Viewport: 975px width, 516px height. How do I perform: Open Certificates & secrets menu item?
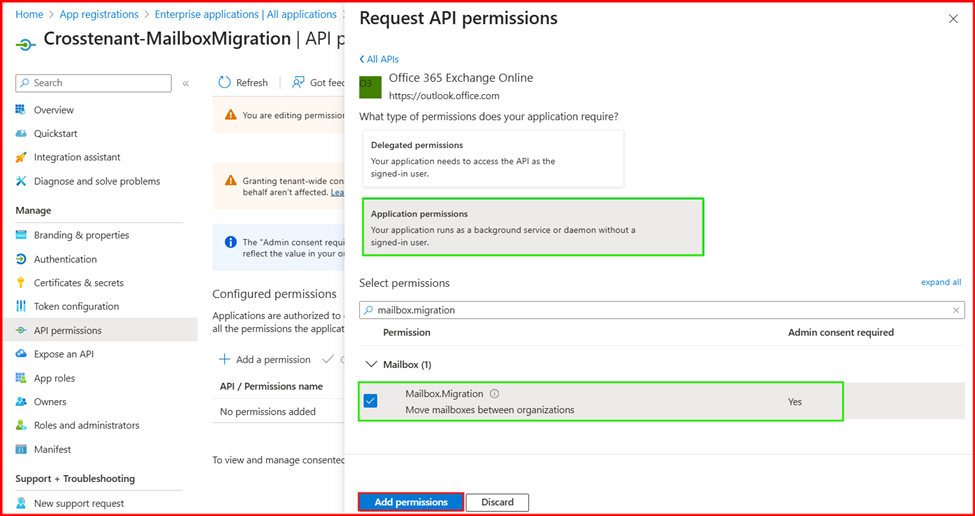pos(78,283)
